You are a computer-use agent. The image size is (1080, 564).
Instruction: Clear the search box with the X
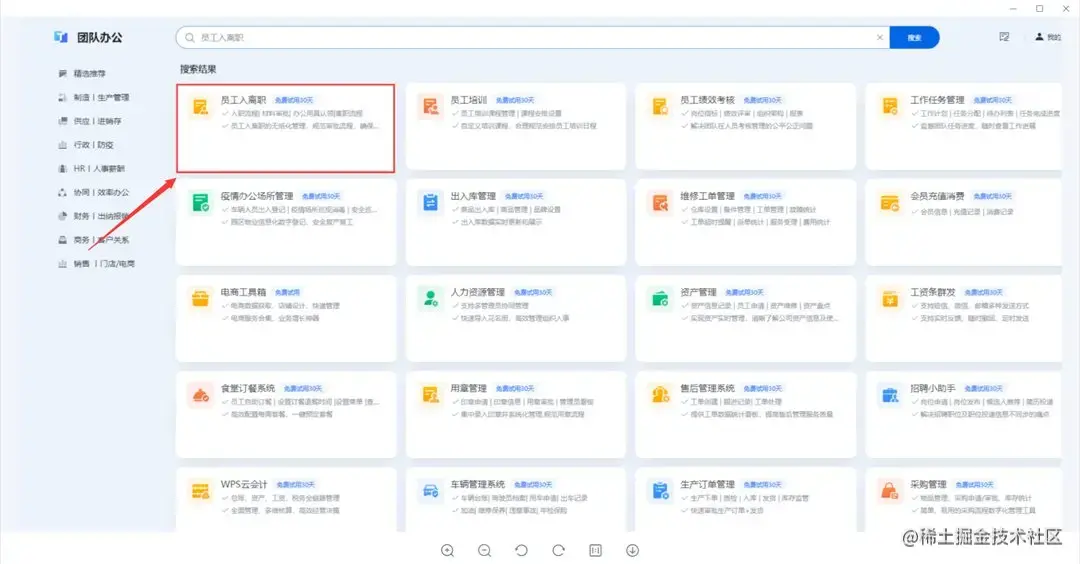click(x=880, y=37)
